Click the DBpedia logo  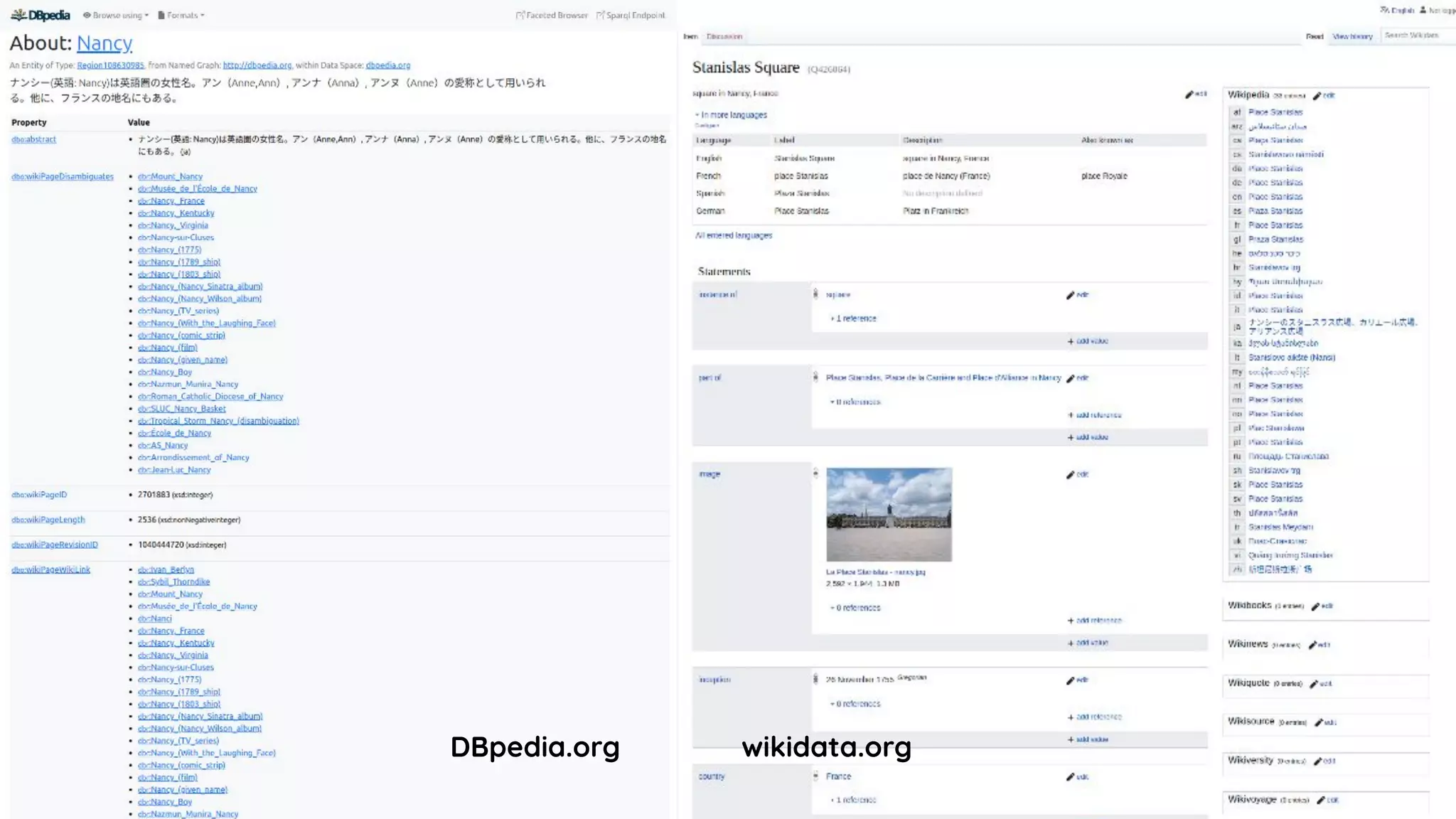[41, 15]
